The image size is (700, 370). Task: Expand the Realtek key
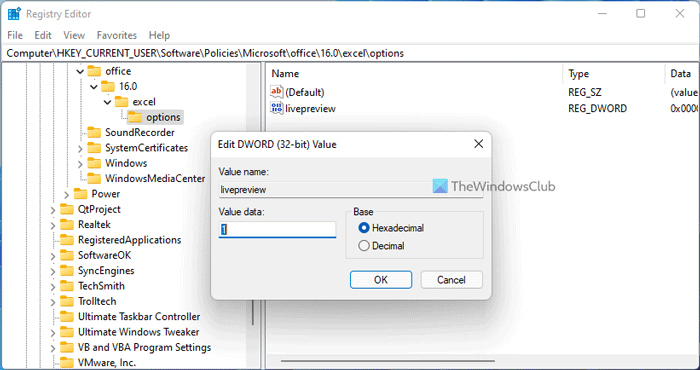click(53, 225)
